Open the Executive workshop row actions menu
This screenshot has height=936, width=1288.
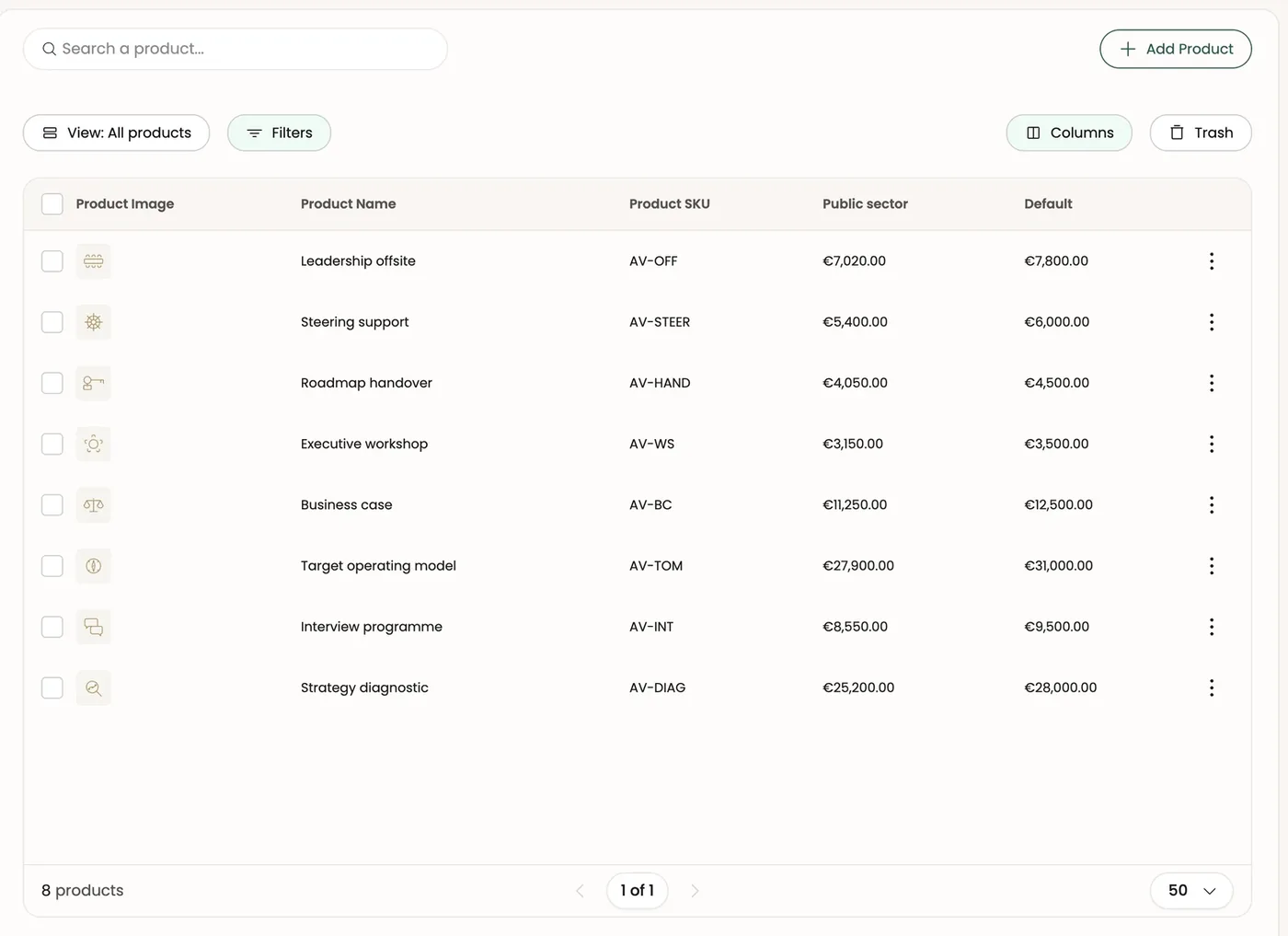(1211, 444)
